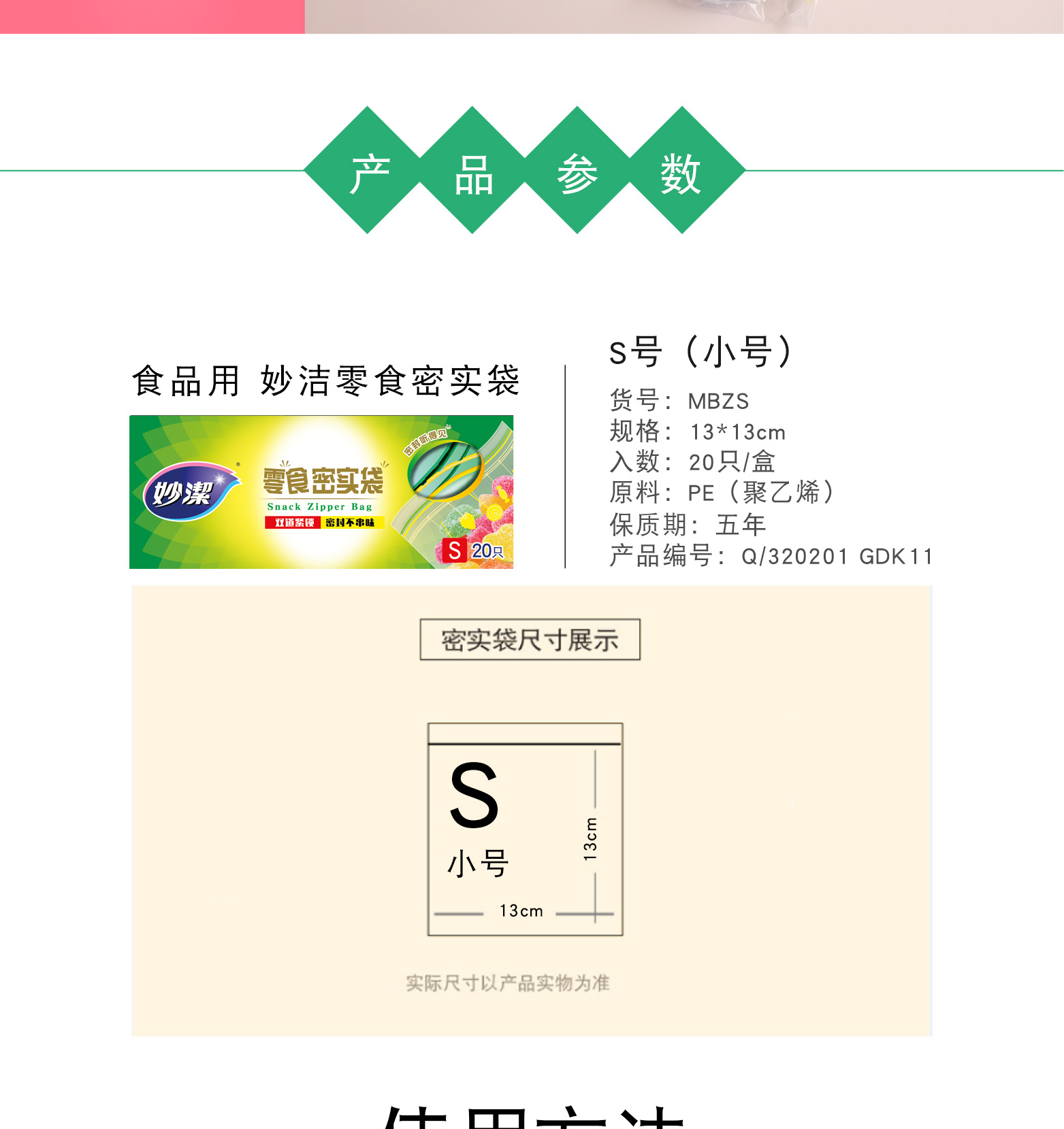Click the 食品用 妙洁零食密实袋 title

pyautogui.click(x=326, y=380)
